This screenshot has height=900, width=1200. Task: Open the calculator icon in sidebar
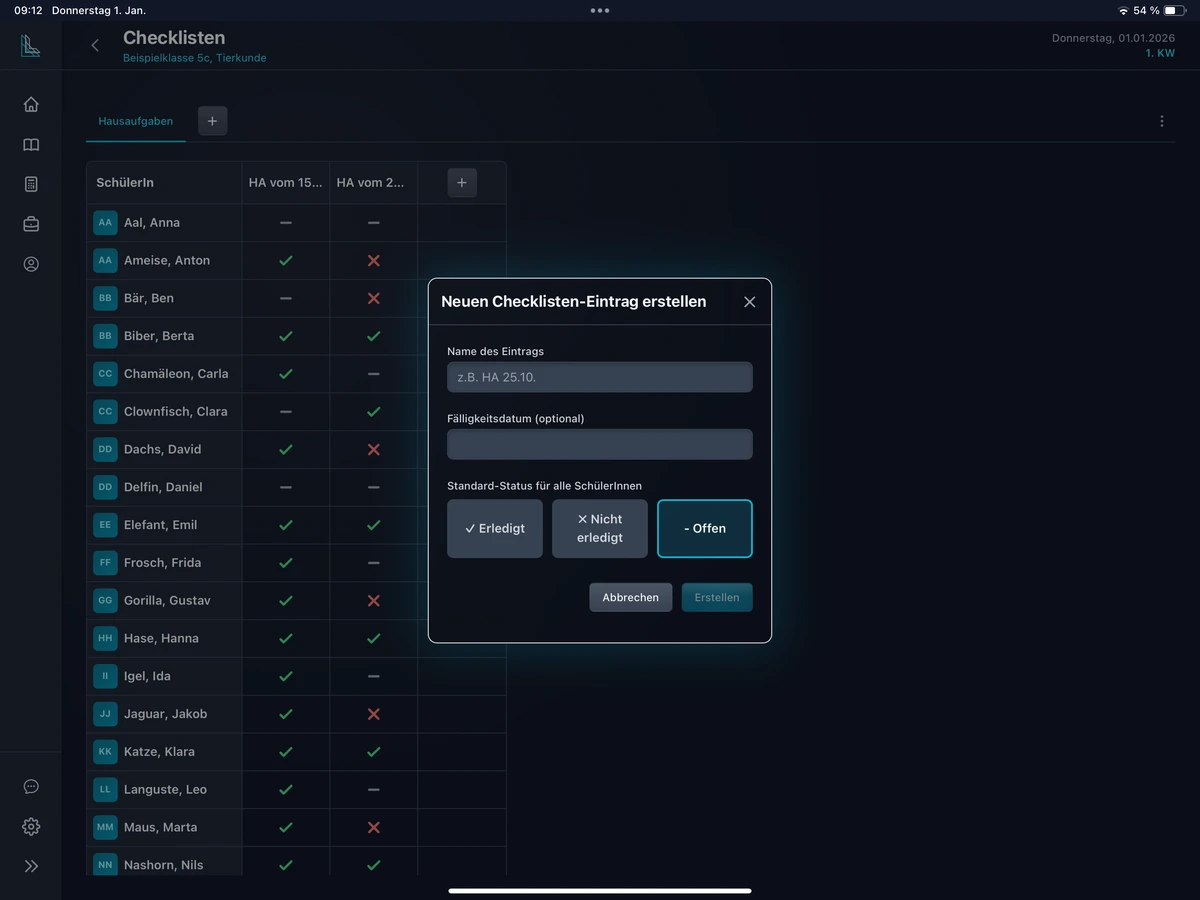31,184
